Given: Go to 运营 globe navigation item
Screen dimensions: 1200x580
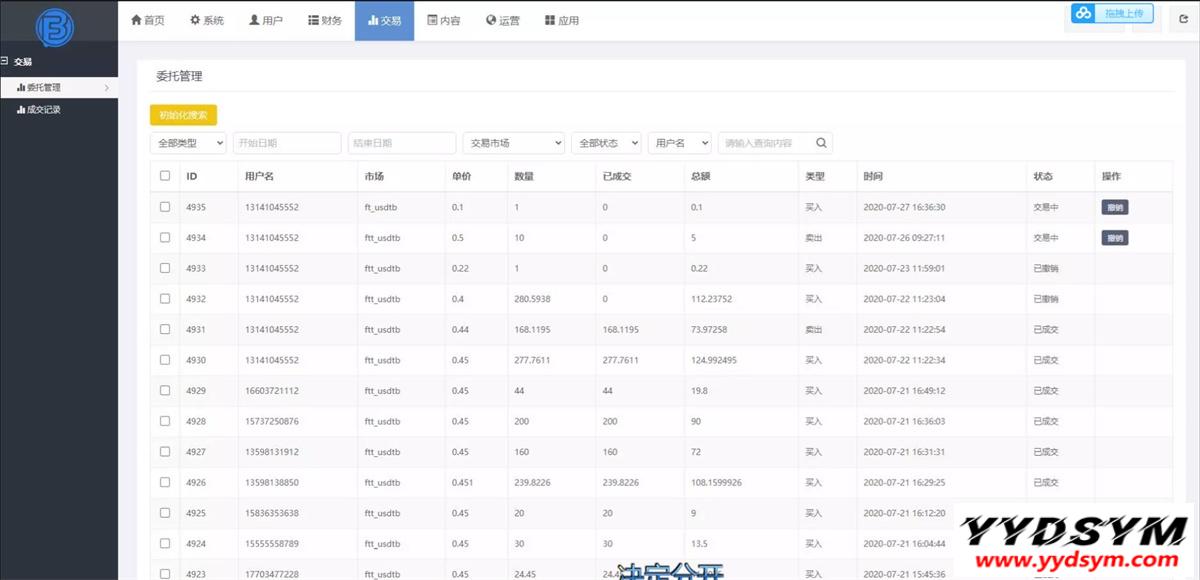Looking at the screenshot, I should [502, 20].
